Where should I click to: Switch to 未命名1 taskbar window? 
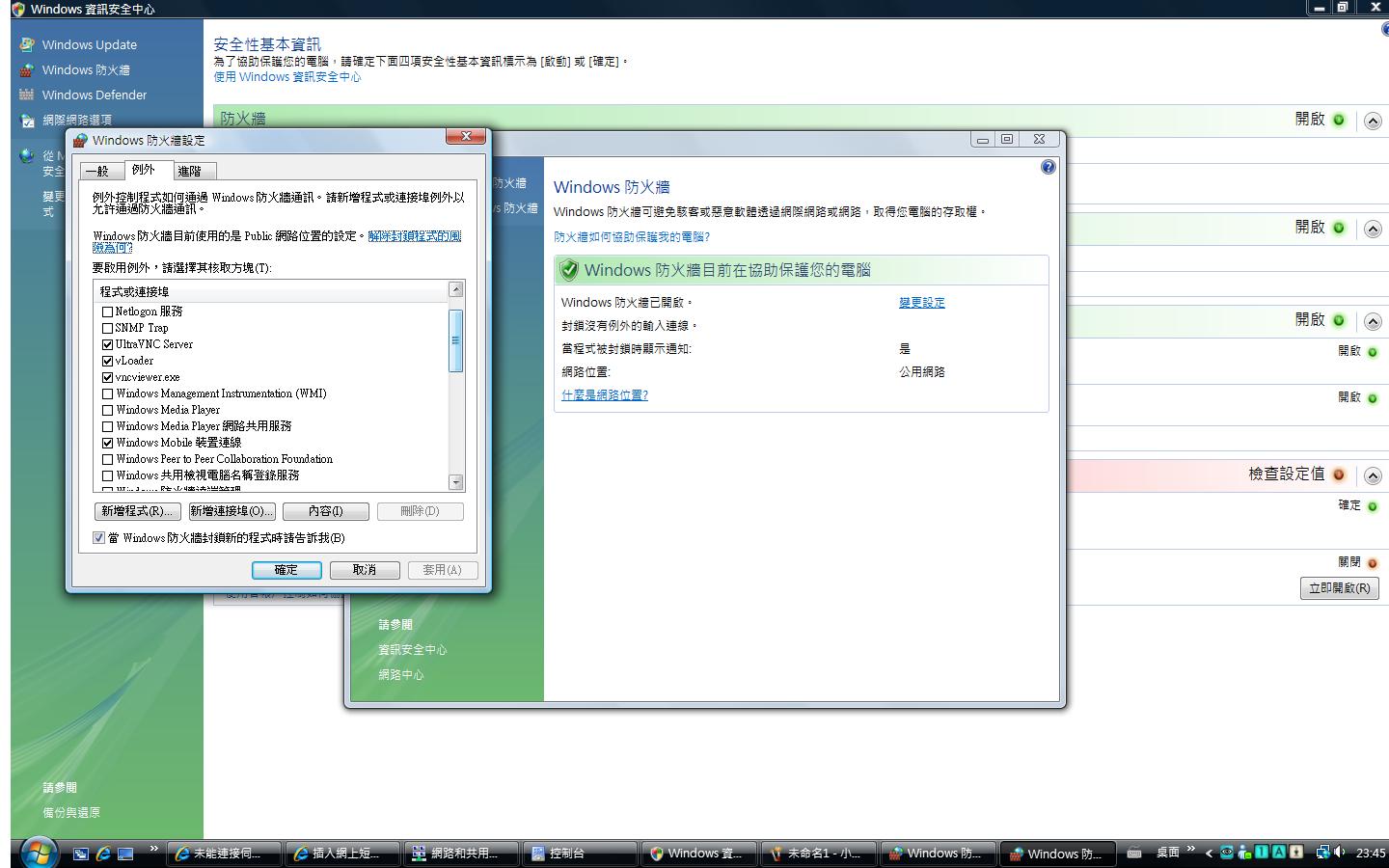pyautogui.click(x=820, y=854)
